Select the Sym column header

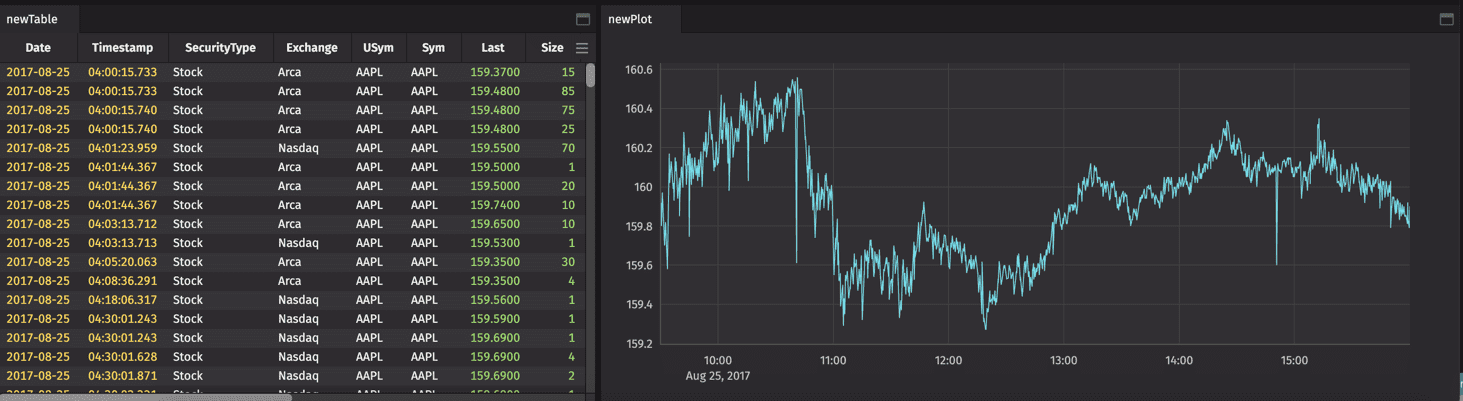(x=433, y=48)
